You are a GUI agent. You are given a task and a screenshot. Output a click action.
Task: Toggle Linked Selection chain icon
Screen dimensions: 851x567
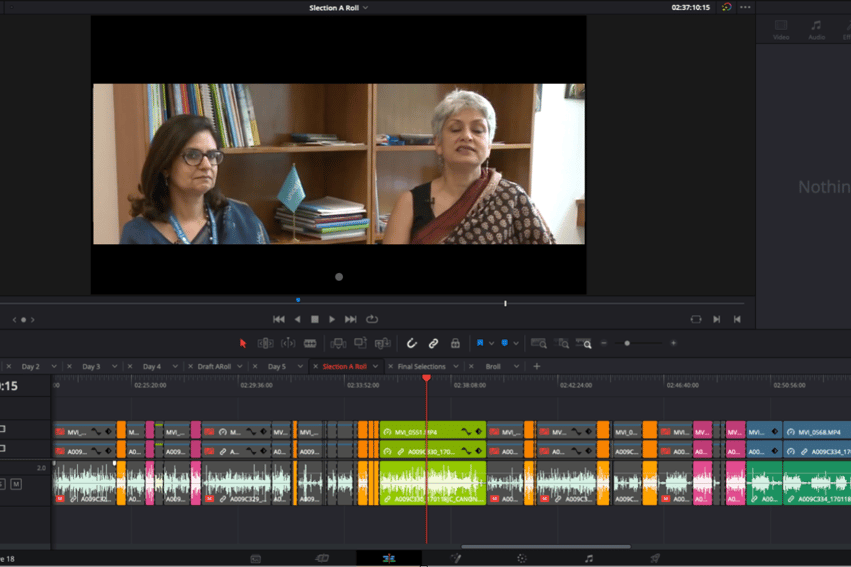pos(433,343)
